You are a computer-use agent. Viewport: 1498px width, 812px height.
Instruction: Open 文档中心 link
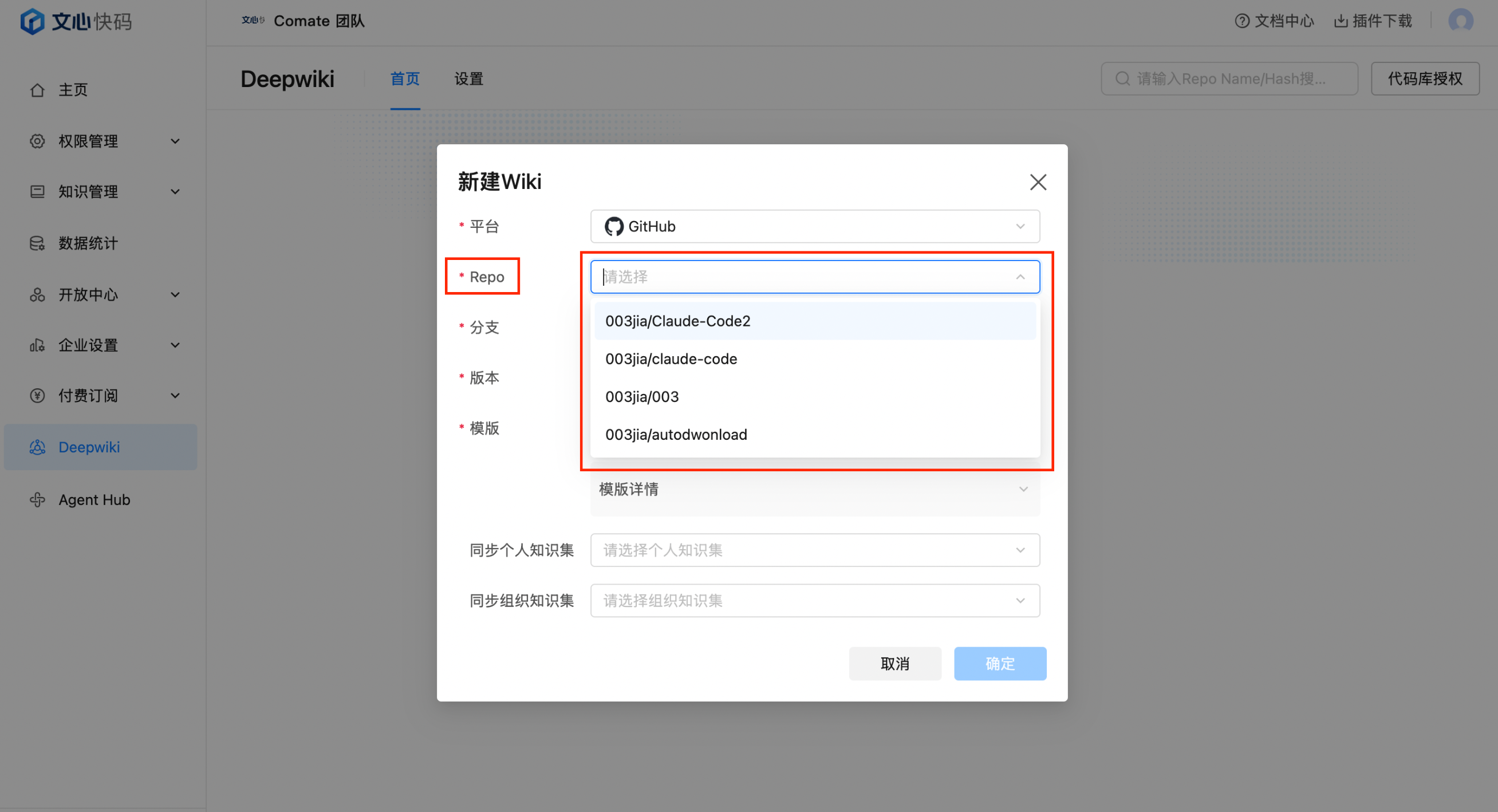(1275, 21)
